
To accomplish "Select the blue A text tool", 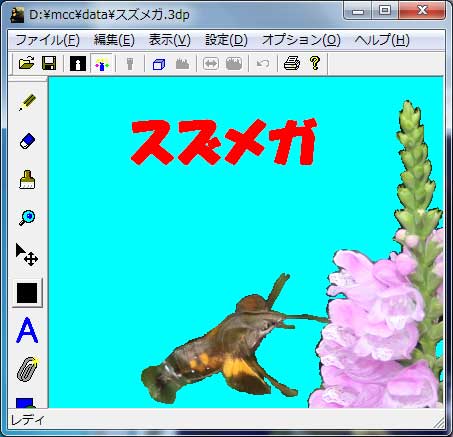I will pyautogui.click(x=27, y=330).
